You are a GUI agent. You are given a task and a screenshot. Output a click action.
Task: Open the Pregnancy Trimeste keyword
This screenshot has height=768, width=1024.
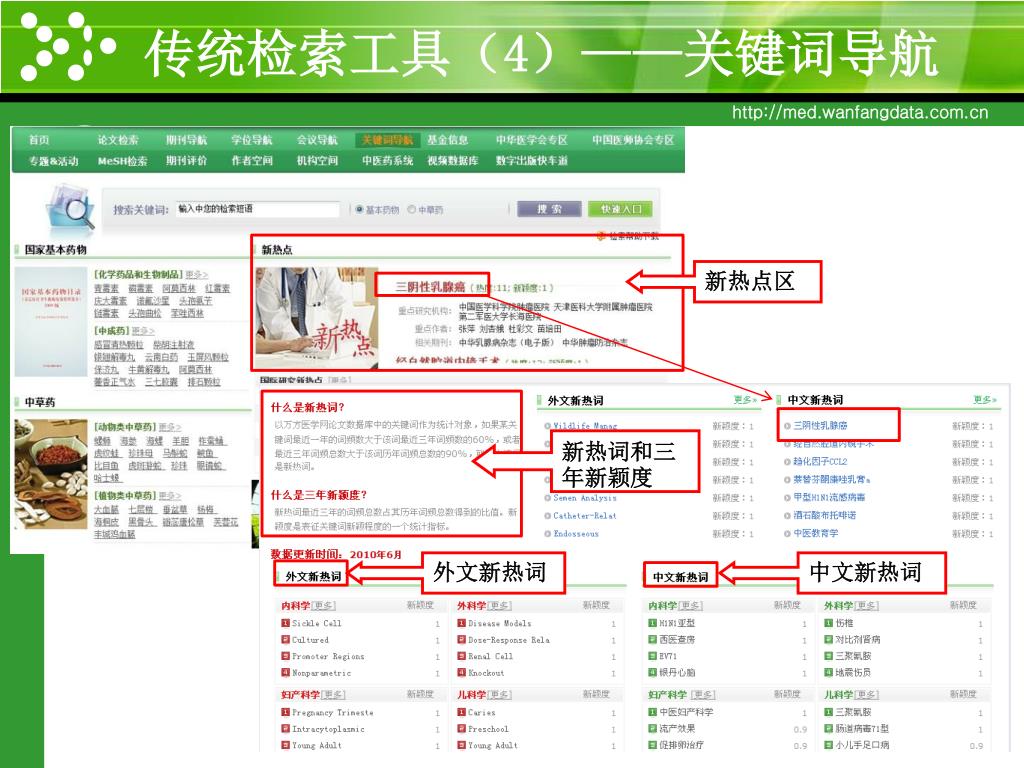coord(333,712)
